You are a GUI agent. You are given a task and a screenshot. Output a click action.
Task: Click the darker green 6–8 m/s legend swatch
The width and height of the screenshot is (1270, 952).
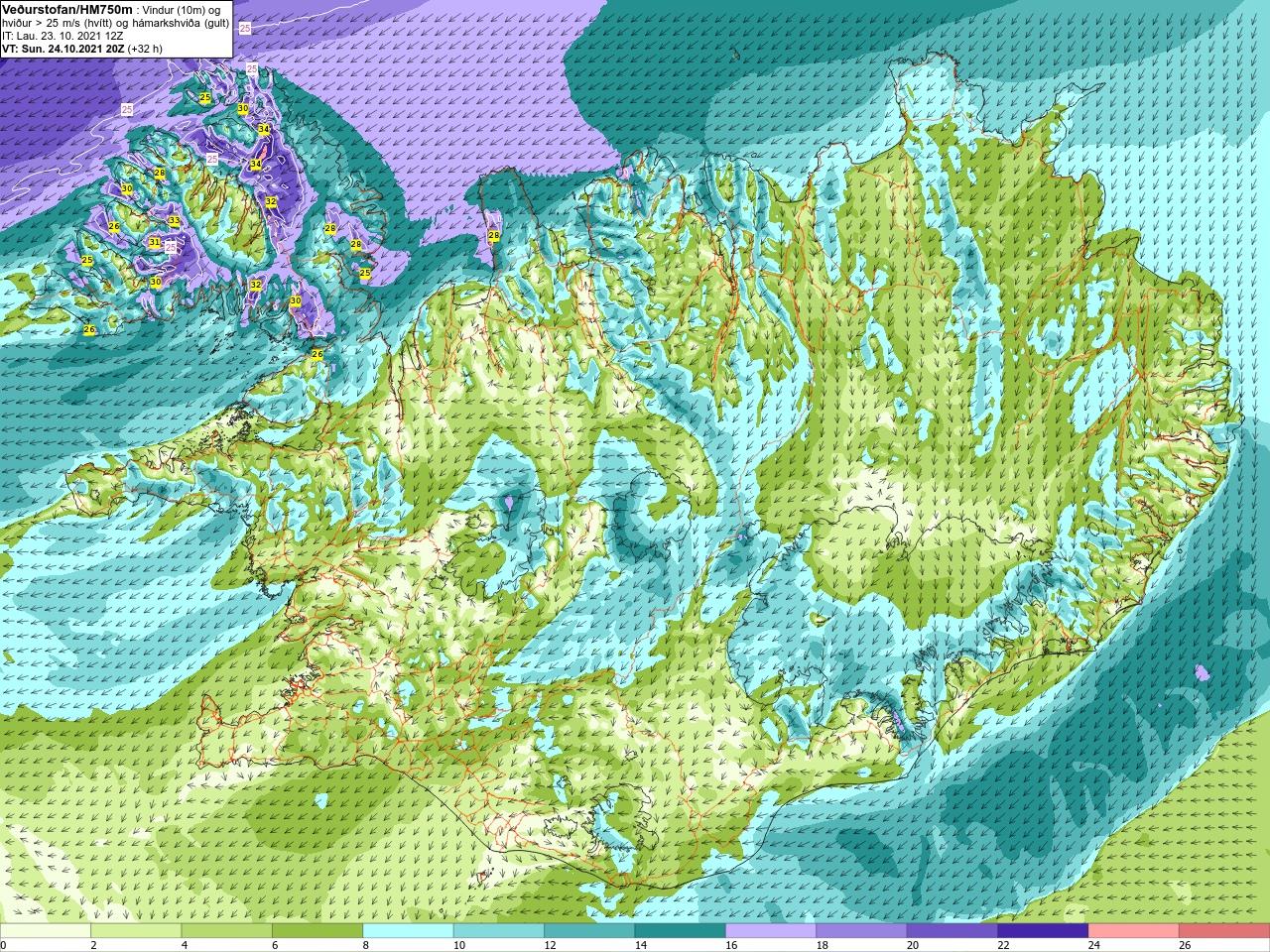317,932
